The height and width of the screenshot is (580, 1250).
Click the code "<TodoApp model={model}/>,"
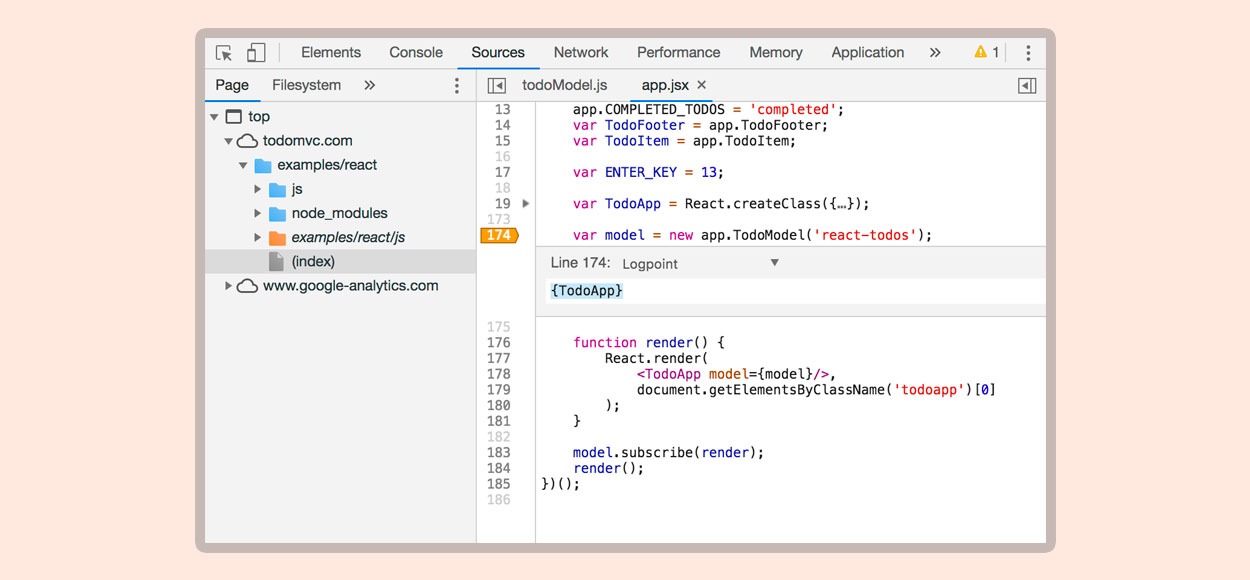735,374
